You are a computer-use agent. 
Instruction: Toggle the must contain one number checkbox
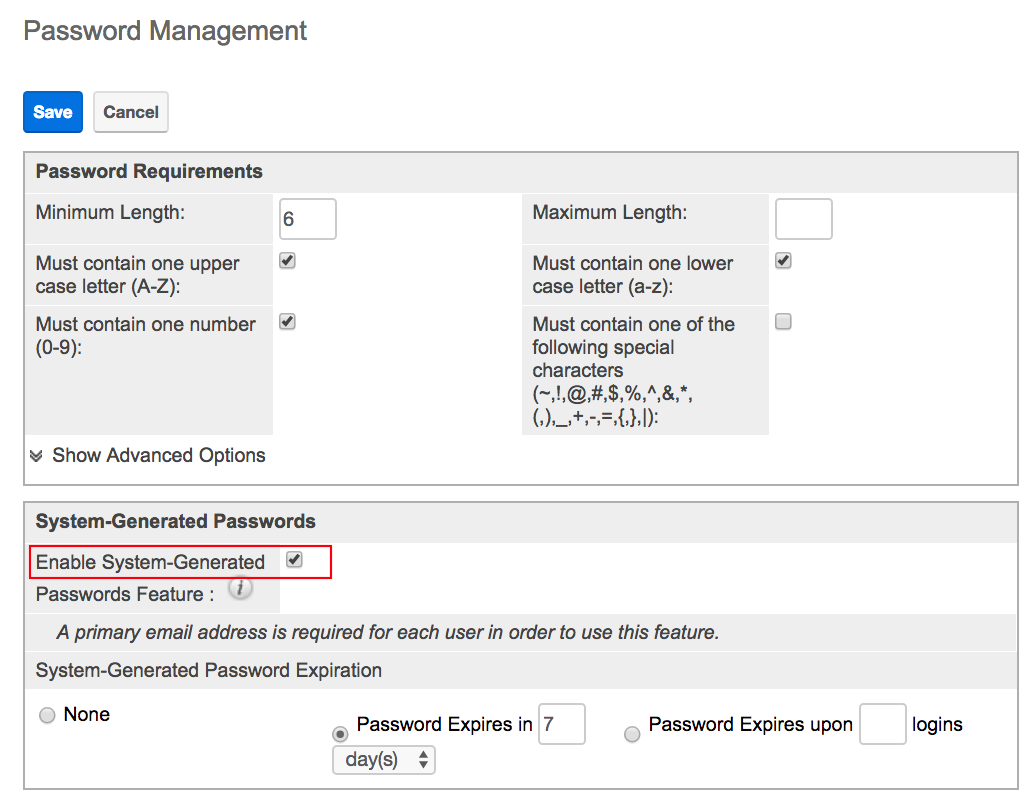click(287, 321)
